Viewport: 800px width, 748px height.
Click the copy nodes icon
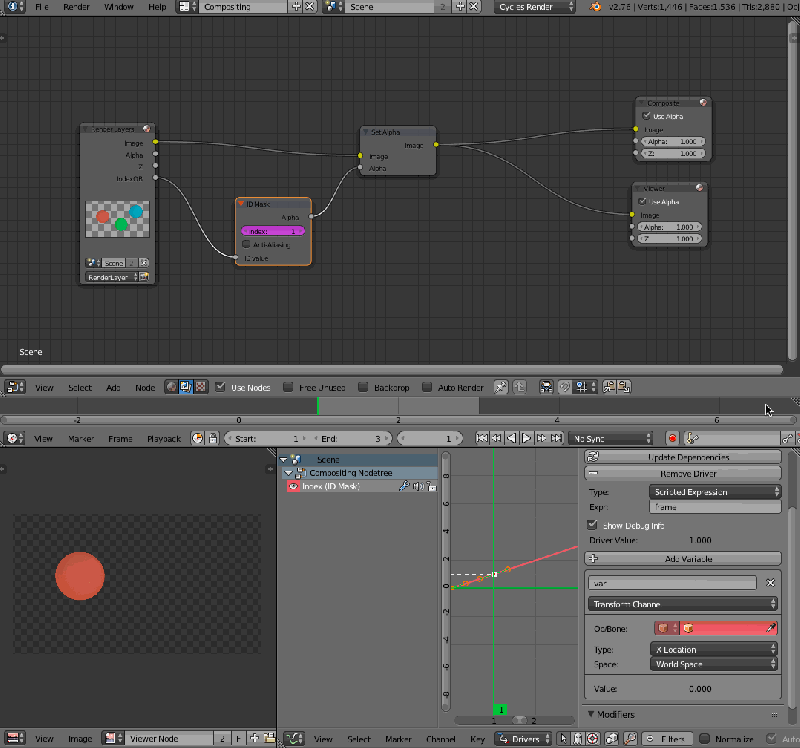[x=609, y=387]
